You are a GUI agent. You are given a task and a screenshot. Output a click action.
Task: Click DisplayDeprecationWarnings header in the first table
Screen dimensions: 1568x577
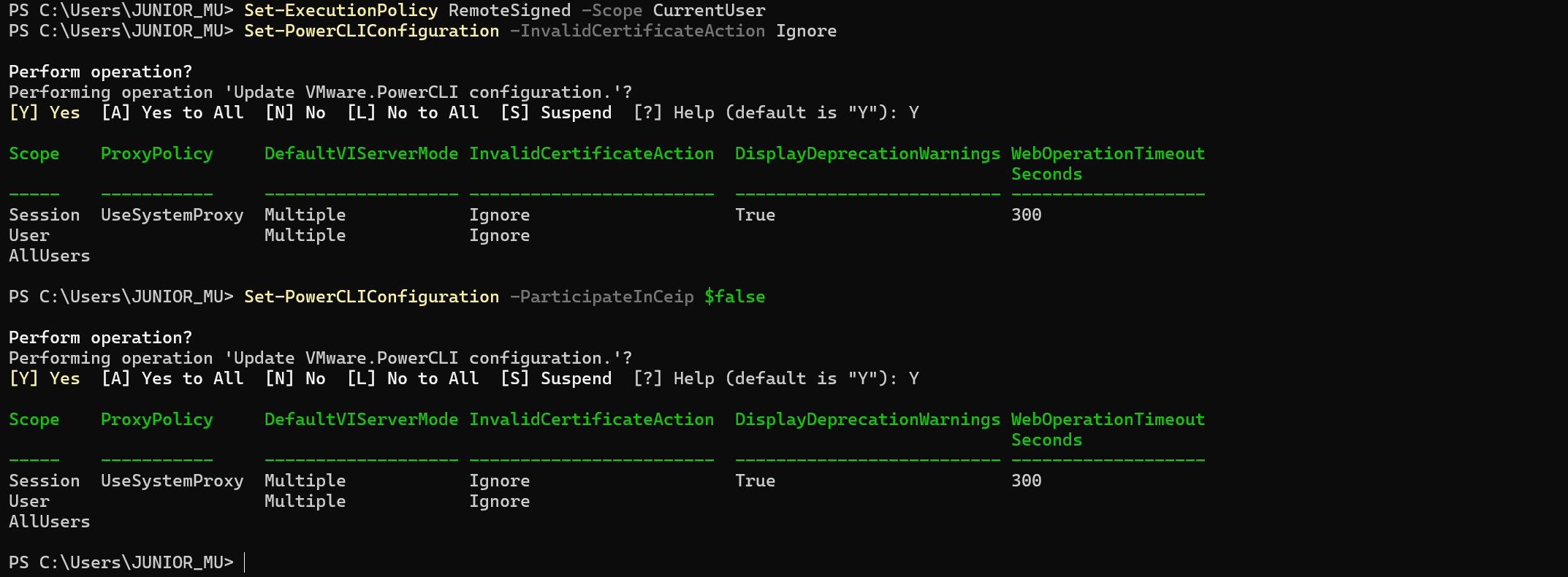point(867,154)
